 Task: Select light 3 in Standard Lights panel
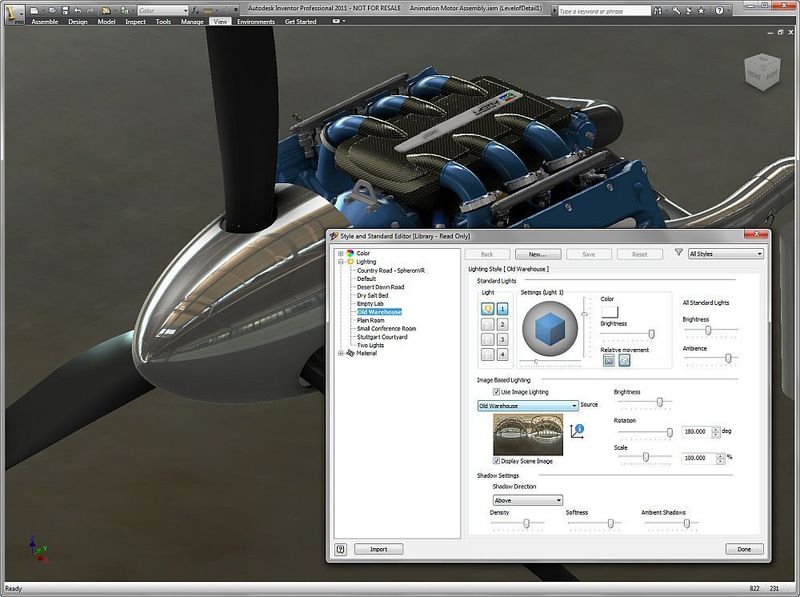(500, 338)
